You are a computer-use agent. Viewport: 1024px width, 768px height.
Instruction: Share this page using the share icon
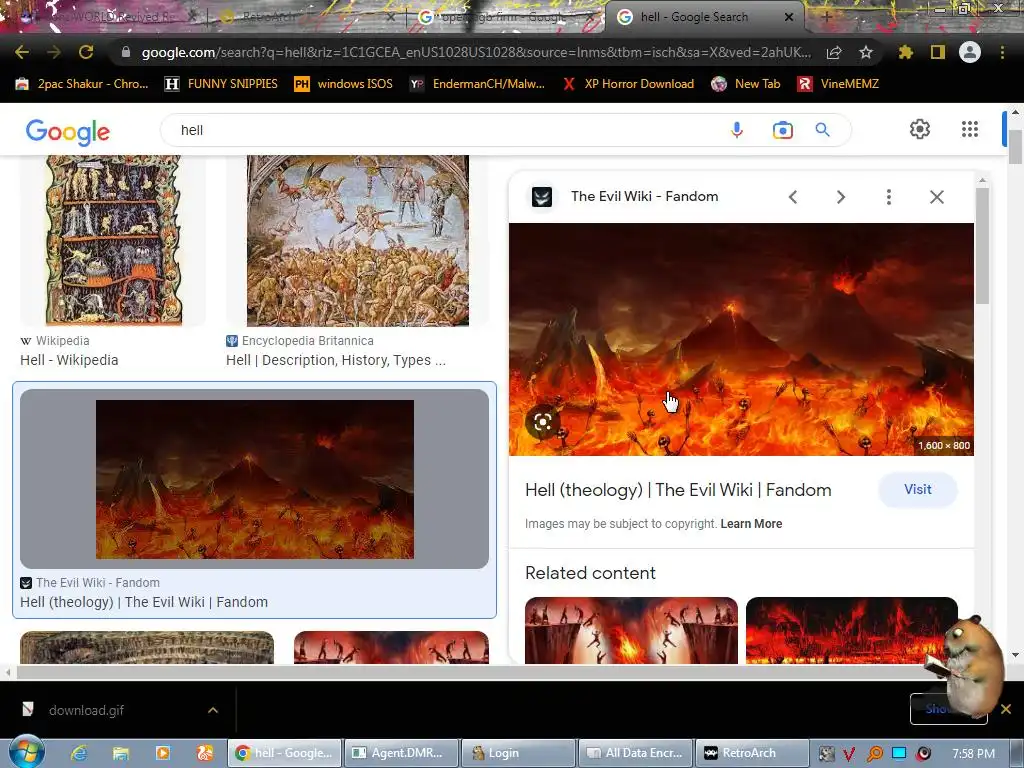pos(834,53)
